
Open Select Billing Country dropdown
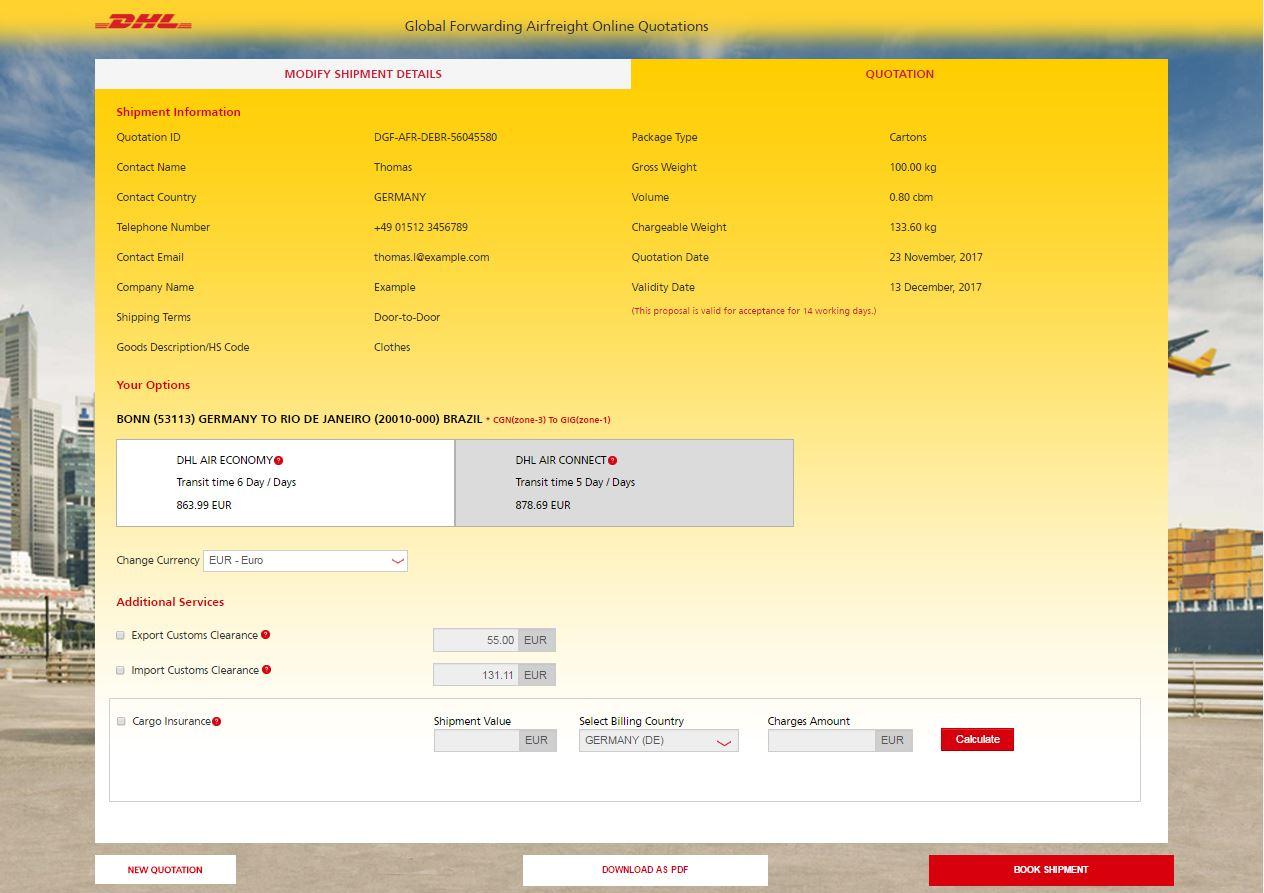point(658,741)
